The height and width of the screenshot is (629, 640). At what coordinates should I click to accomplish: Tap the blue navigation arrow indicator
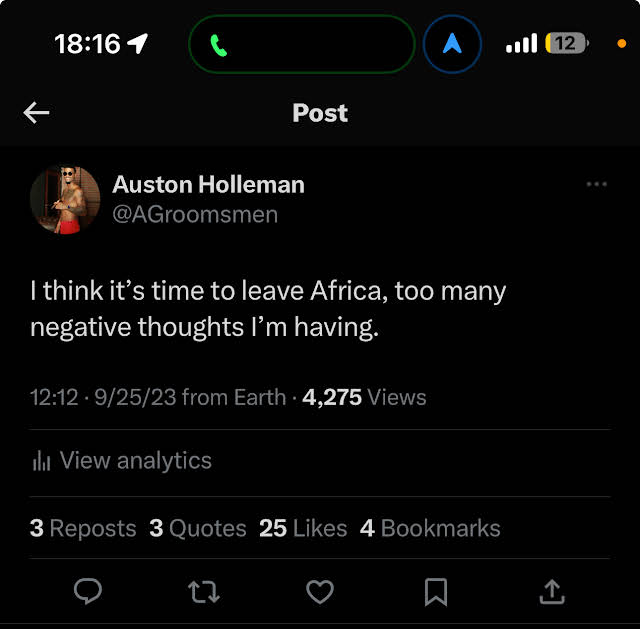click(452, 44)
